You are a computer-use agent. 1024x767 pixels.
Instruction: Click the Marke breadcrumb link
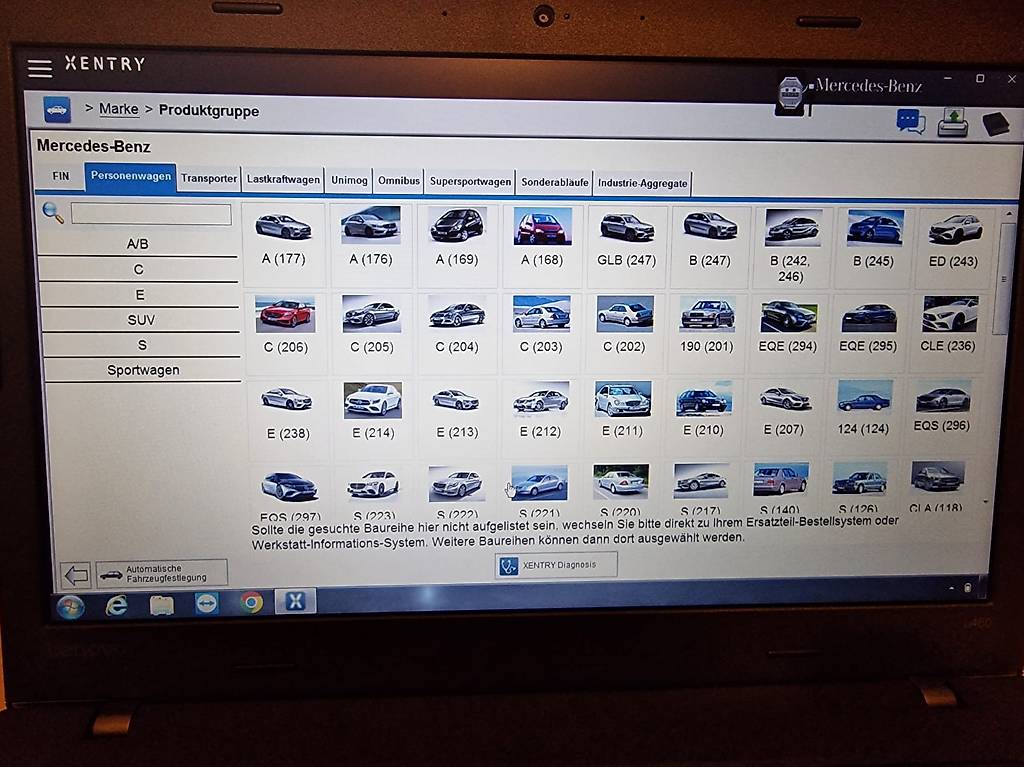119,110
